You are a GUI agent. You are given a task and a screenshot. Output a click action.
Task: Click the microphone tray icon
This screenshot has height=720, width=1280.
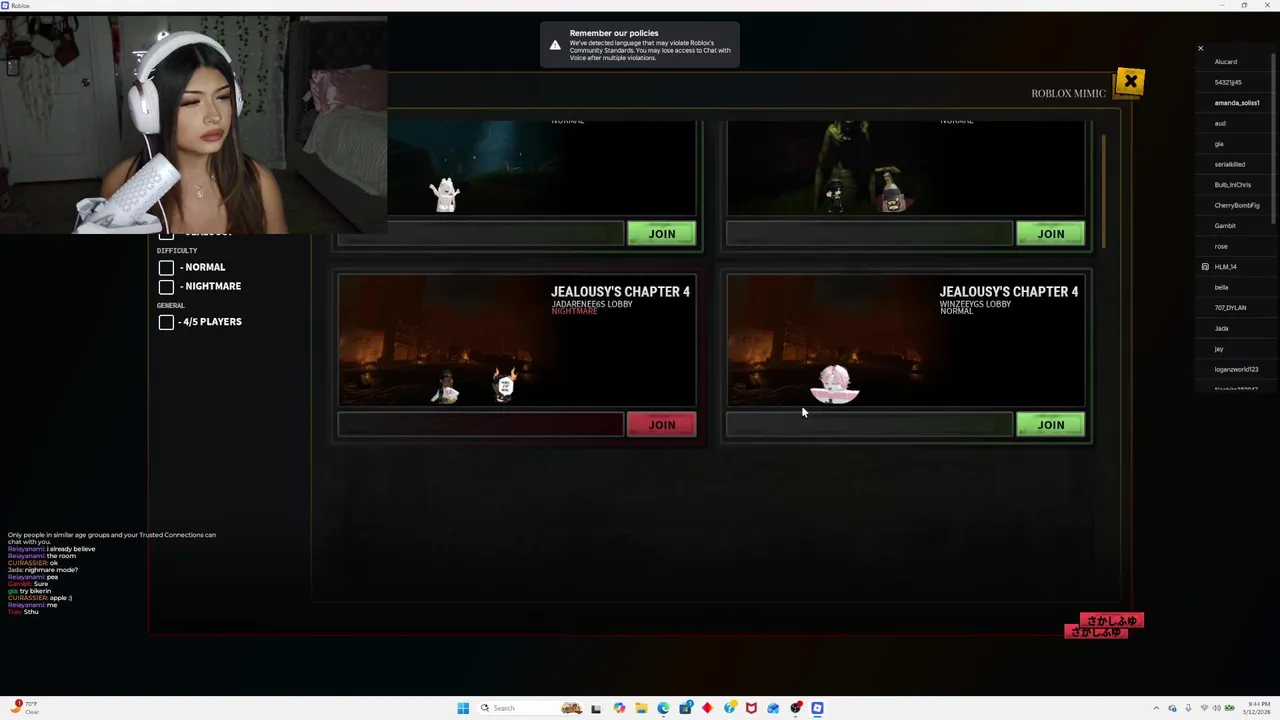[1188, 708]
